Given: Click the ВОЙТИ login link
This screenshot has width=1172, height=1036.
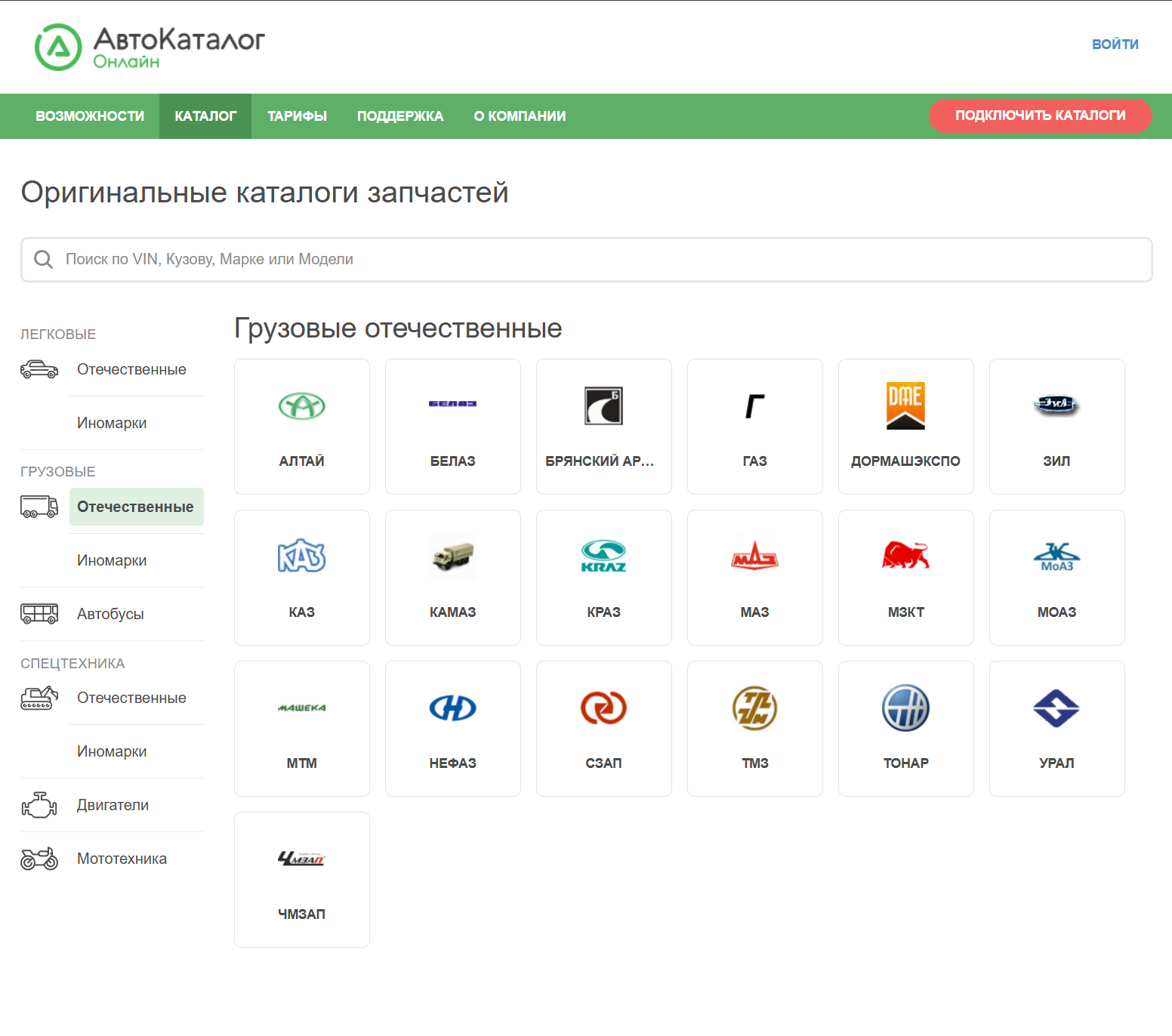Looking at the screenshot, I should [x=1115, y=45].
